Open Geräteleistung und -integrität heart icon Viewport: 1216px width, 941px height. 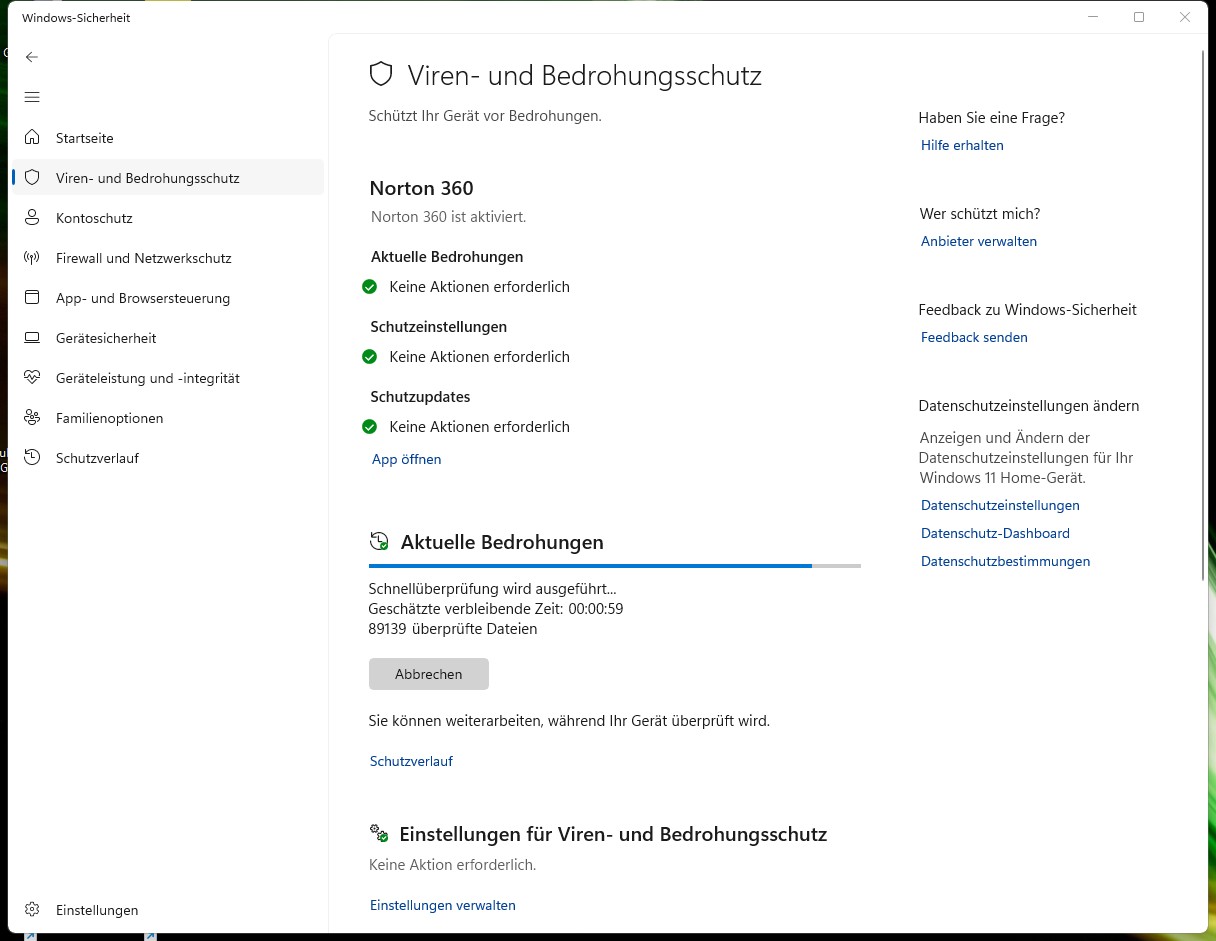click(x=32, y=378)
